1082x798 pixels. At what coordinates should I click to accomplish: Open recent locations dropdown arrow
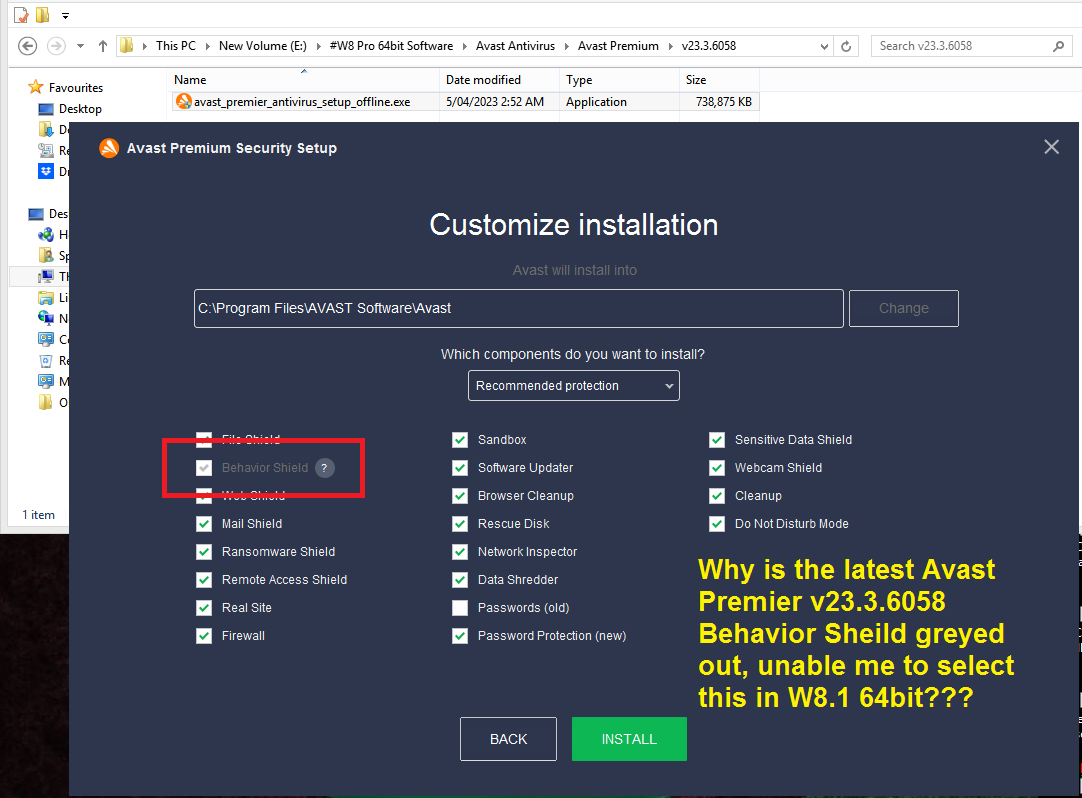pos(80,46)
